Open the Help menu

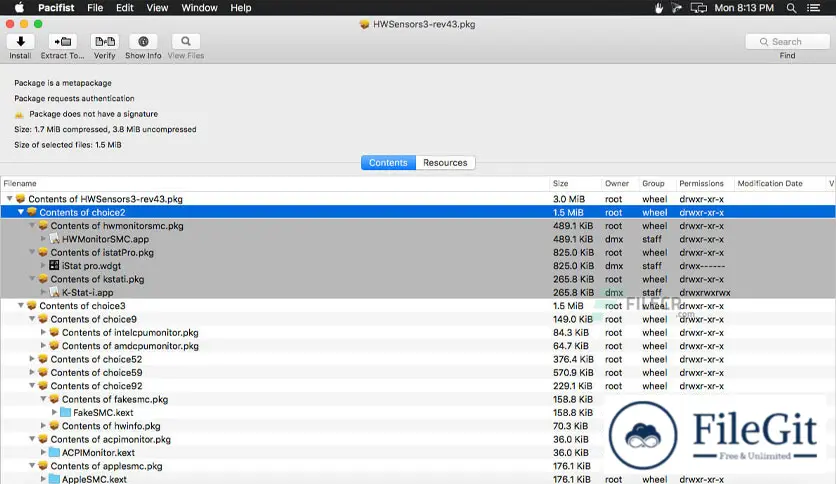(240, 7)
